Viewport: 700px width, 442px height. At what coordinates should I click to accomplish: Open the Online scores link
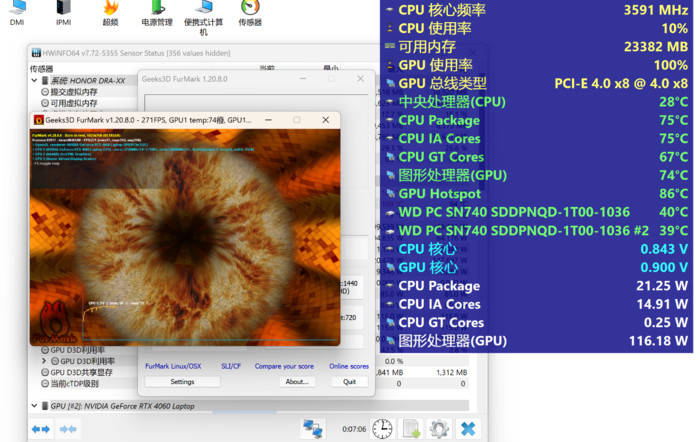[x=349, y=366]
